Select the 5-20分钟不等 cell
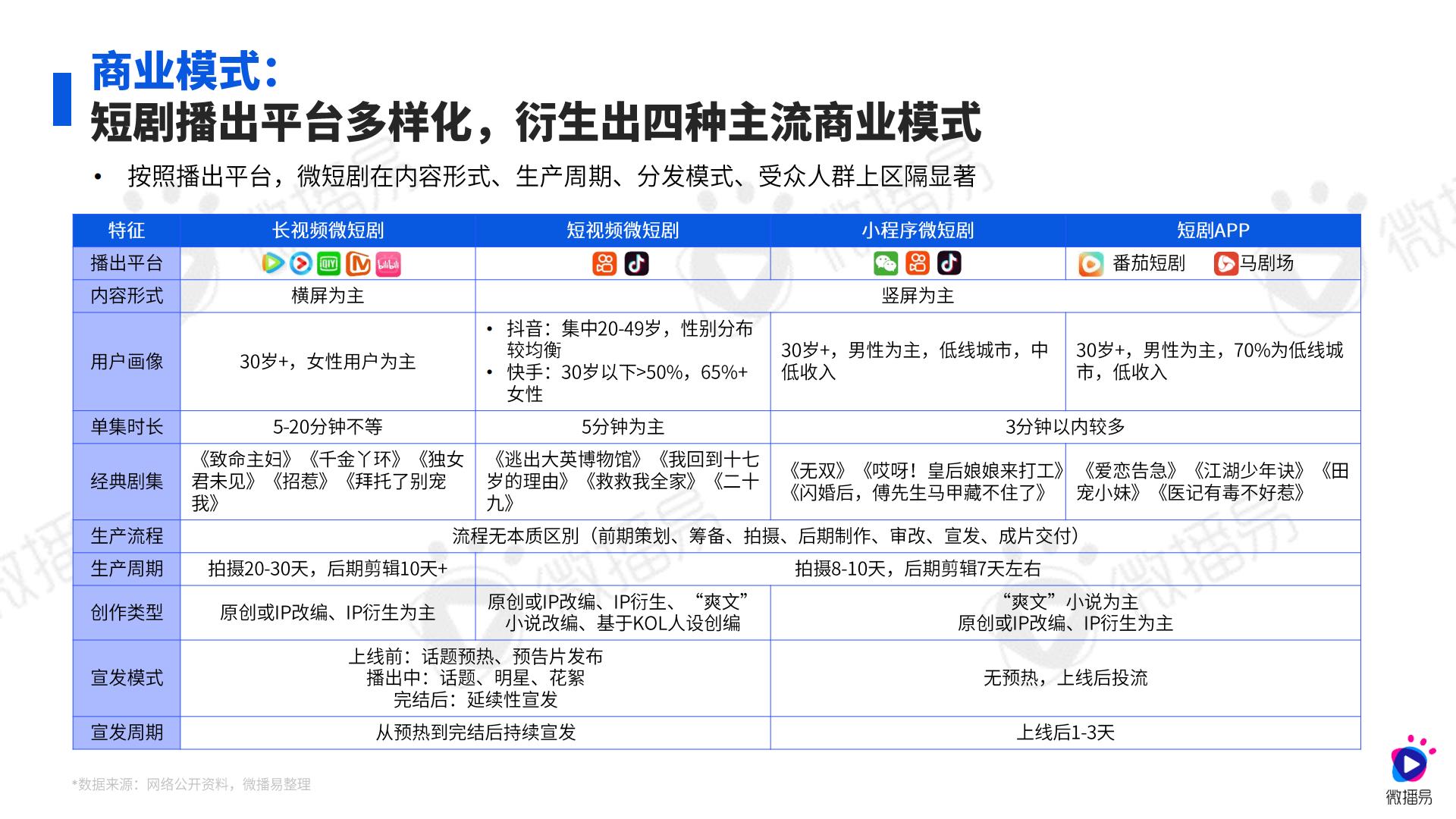This screenshot has height=819, width=1456. 328,427
